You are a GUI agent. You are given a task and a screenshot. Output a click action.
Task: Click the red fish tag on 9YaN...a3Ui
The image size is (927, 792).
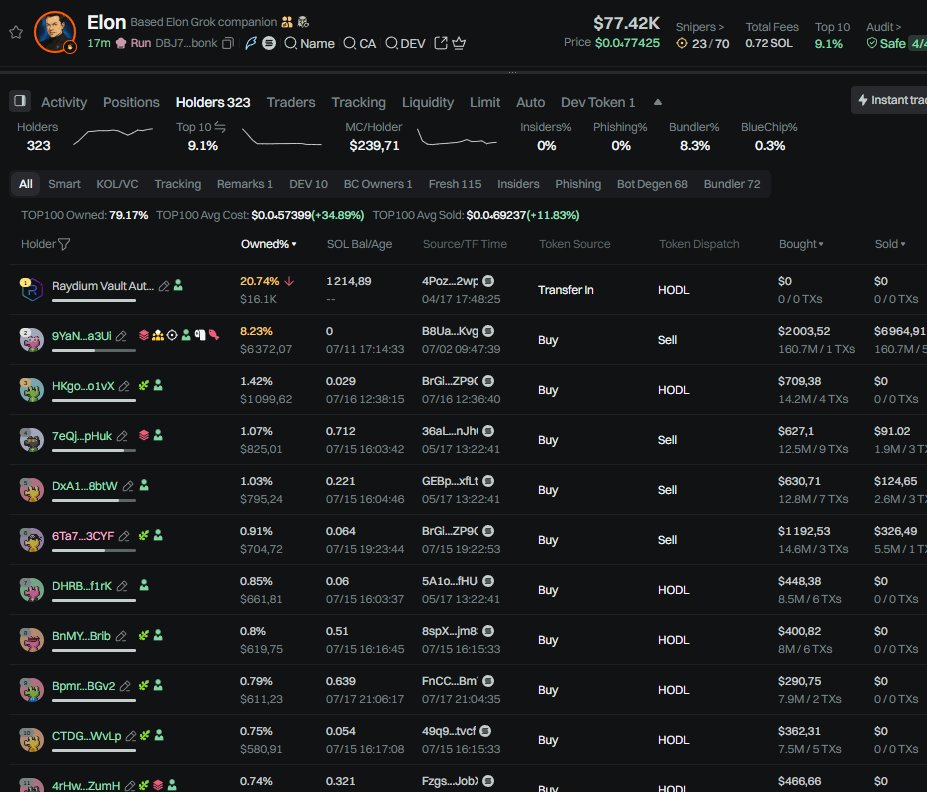pos(214,335)
